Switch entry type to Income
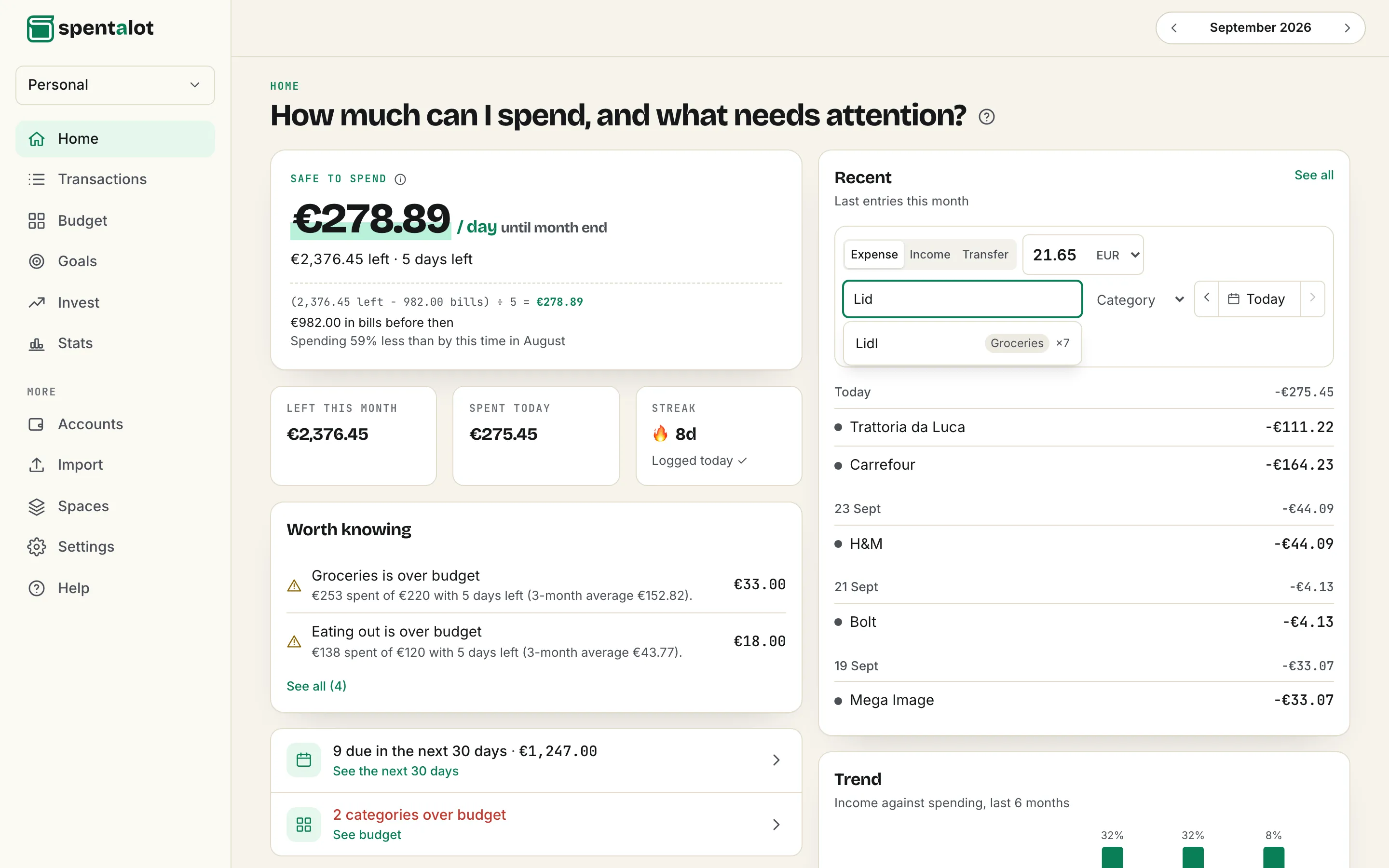The width and height of the screenshot is (1389, 868). [929, 254]
